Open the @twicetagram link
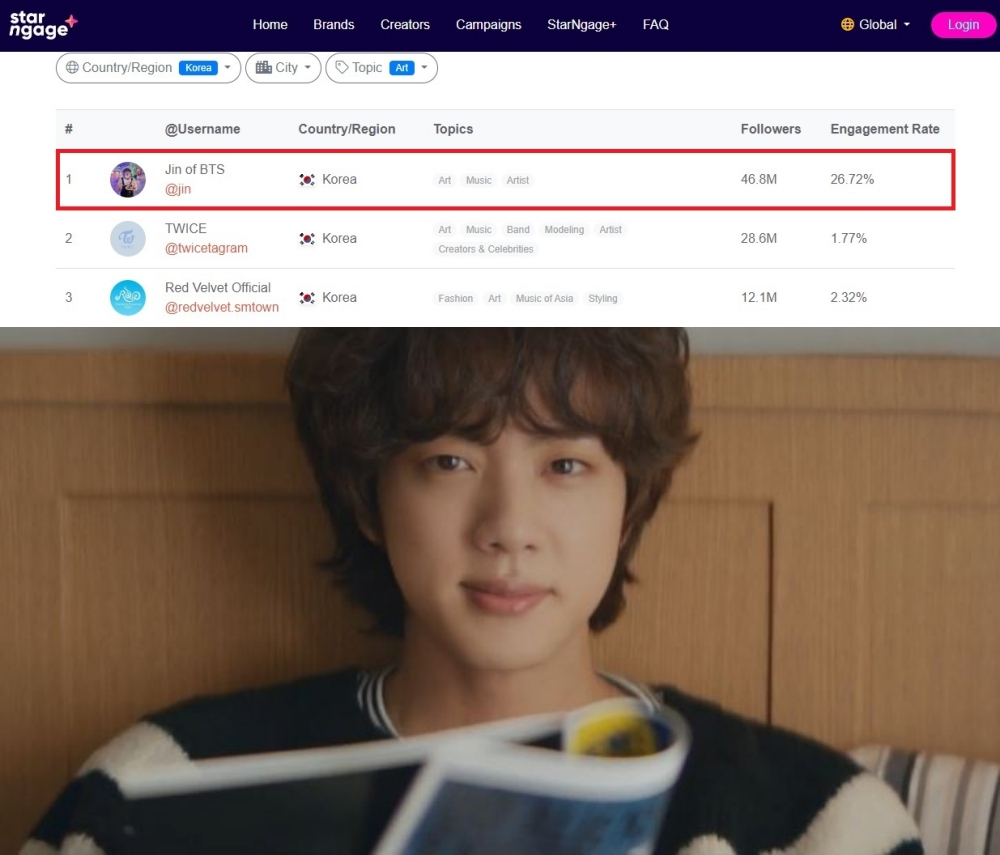Viewport: 1000px width, 855px height. pos(206,248)
